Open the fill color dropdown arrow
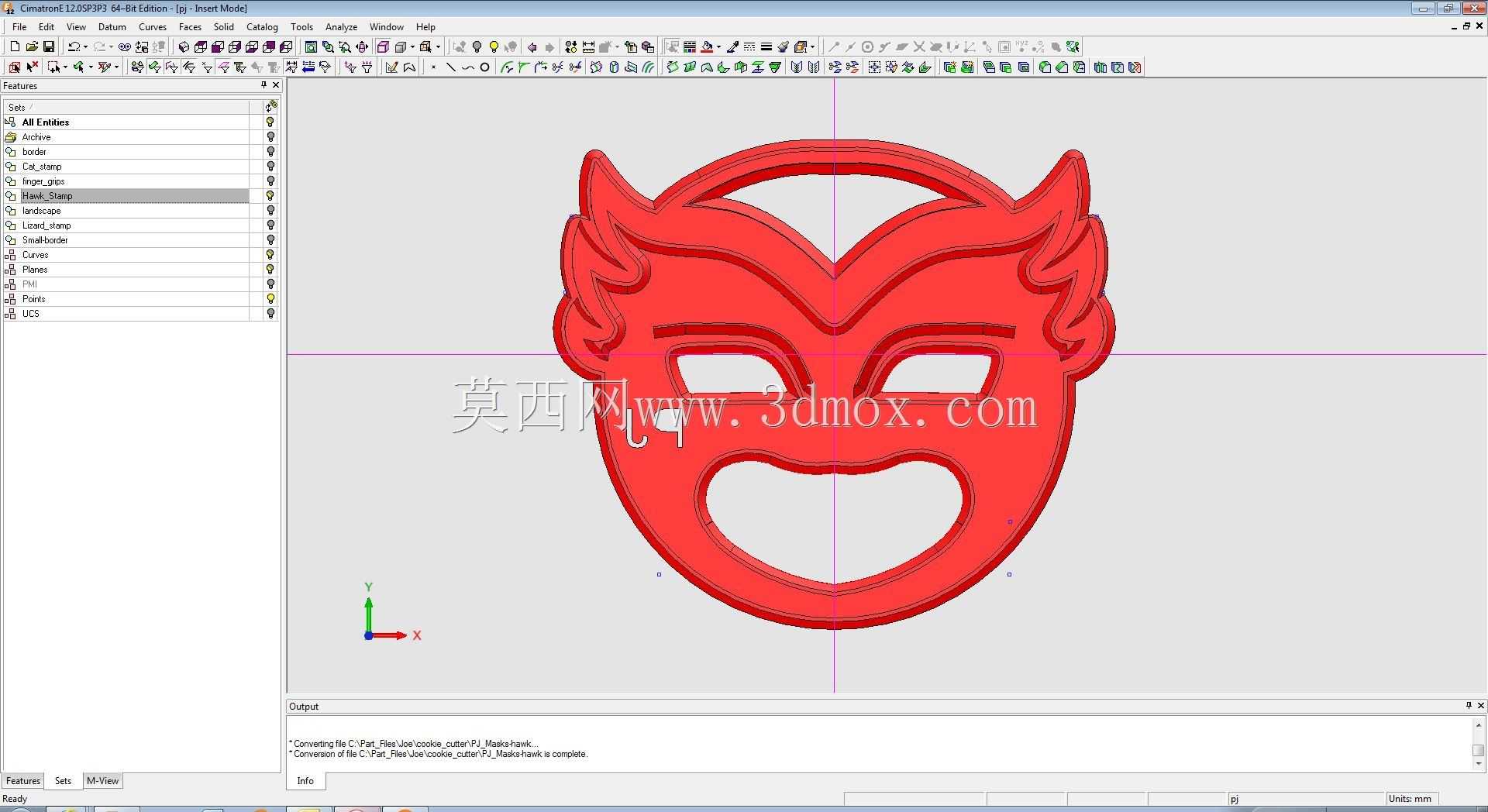The width and height of the screenshot is (1488, 812). point(718,46)
